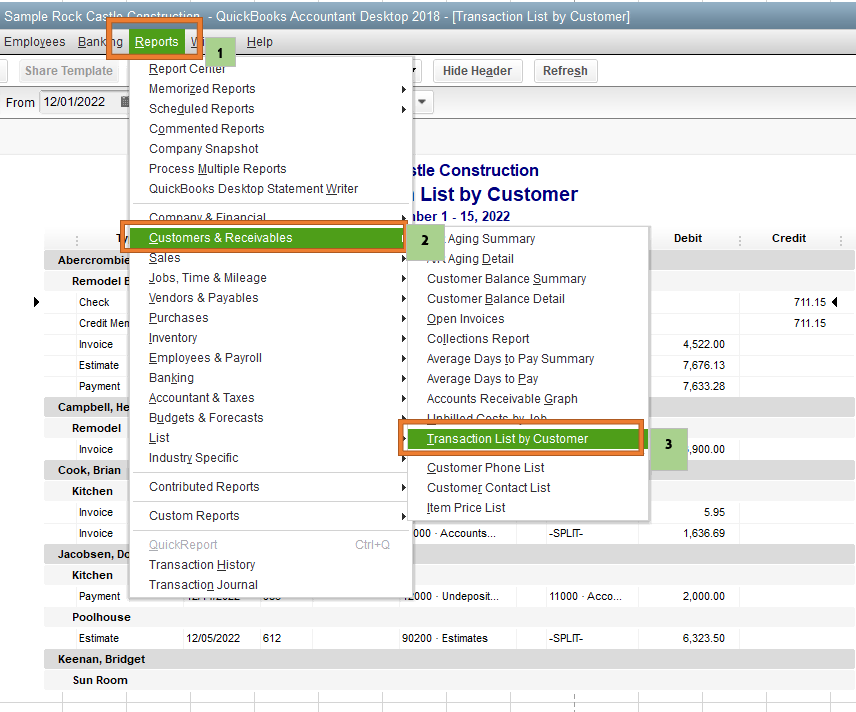Open QuickBooks Desktop Statement Writer
The width and height of the screenshot is (856, 712).
pos(270,189)
